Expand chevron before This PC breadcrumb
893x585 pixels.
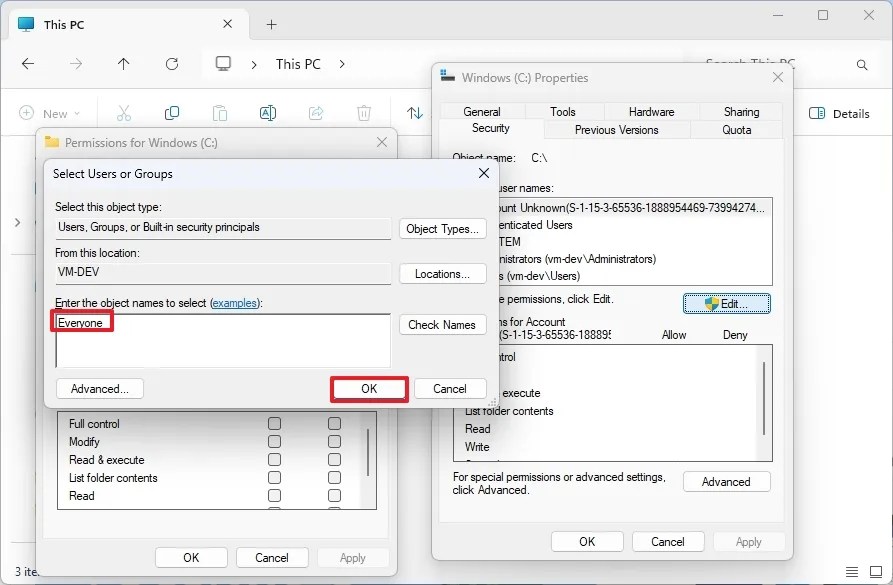(x=254, y=64)
